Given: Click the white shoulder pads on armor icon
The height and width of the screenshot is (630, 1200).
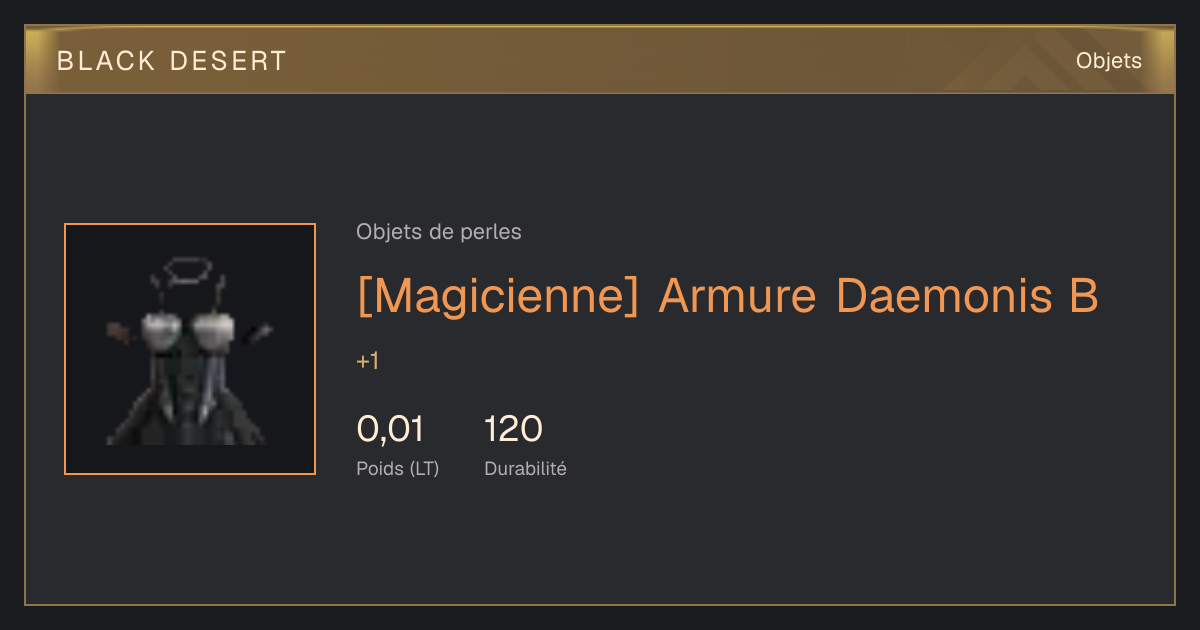Looking at the screenshot, I should [x=189, y=327].
